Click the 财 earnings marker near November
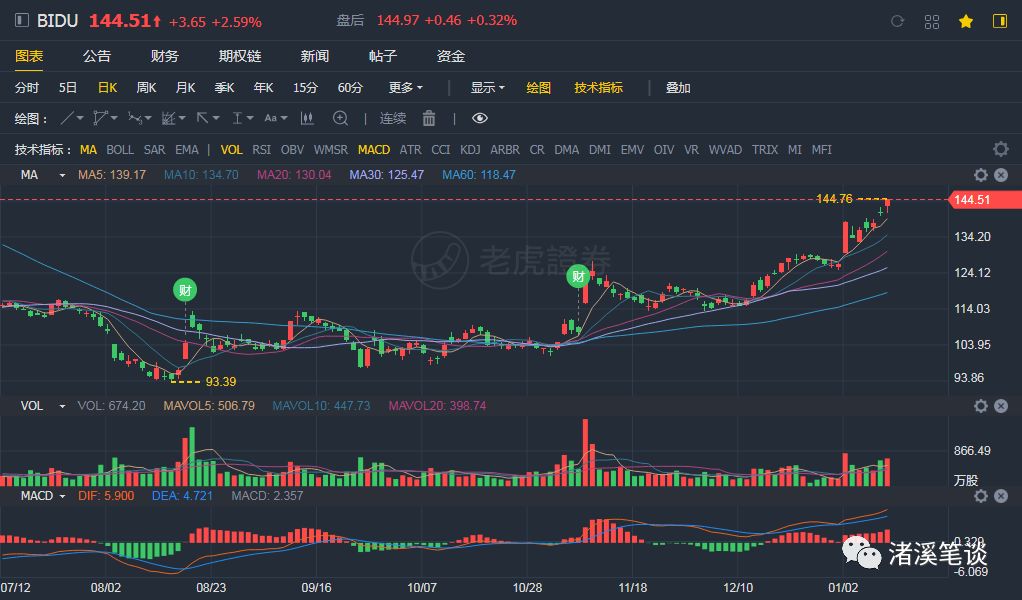Screen dimensions: 1022x600 578,277
